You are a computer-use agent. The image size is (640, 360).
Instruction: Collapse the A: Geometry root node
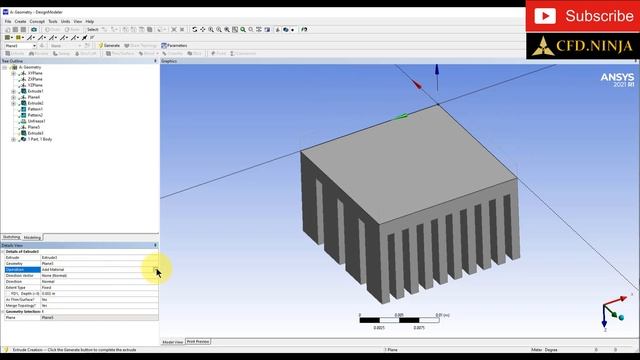click(5, 67)
